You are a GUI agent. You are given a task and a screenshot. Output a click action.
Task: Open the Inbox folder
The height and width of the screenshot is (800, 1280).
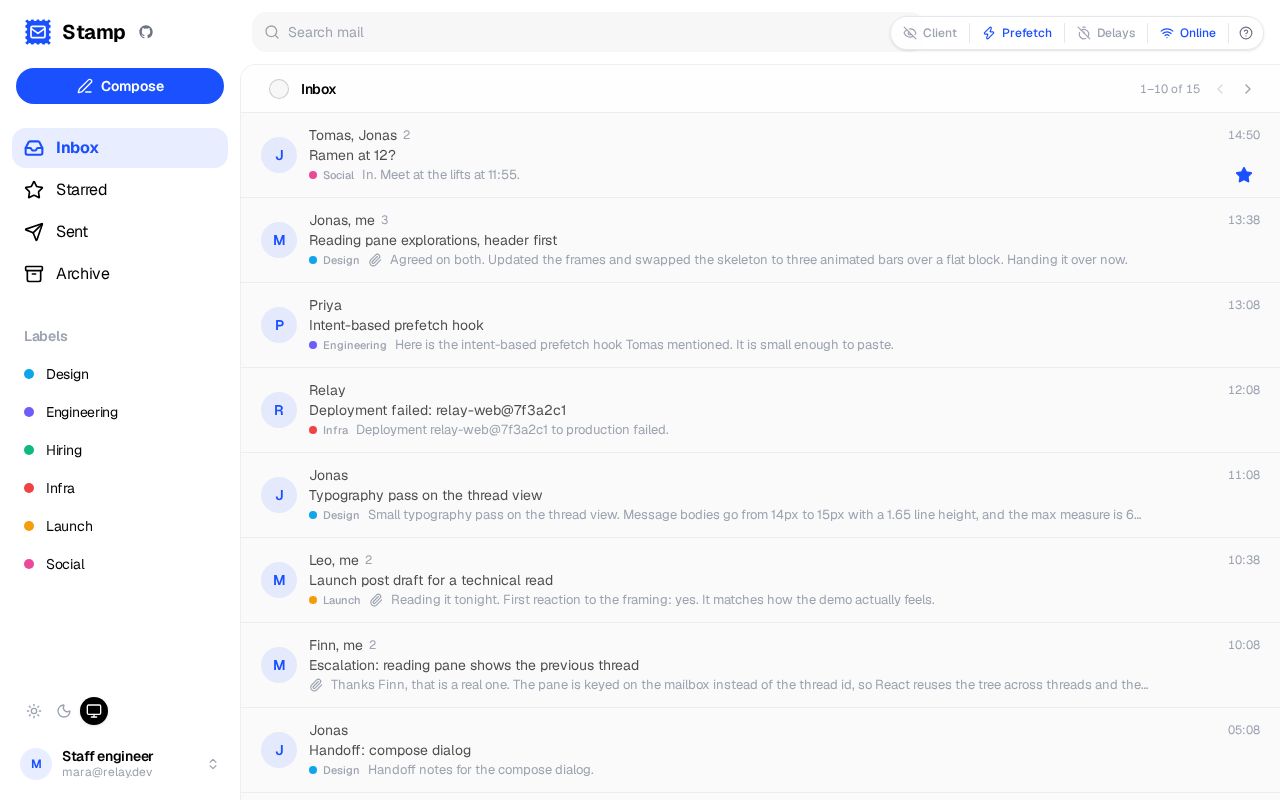pos(120,148)
